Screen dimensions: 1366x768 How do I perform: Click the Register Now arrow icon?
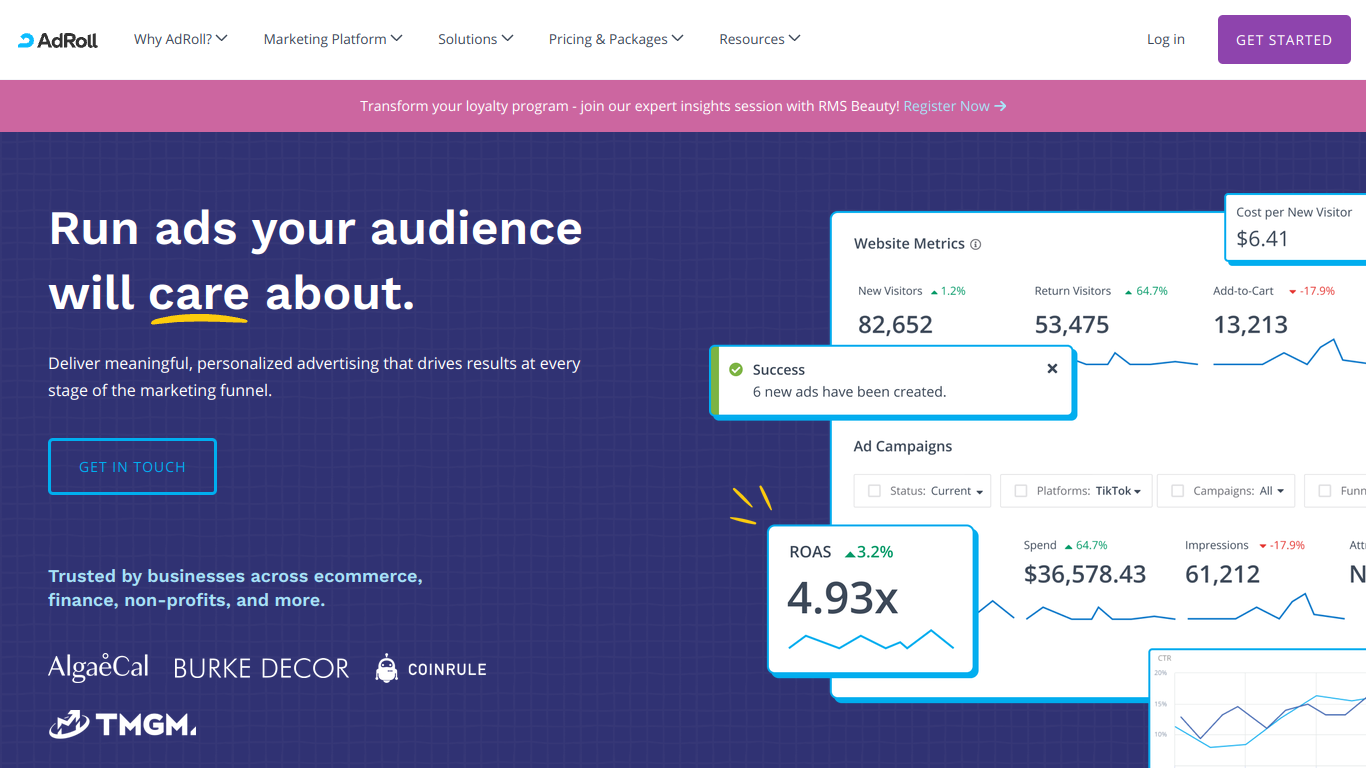pyautogui.click(x=1001, y=106)
